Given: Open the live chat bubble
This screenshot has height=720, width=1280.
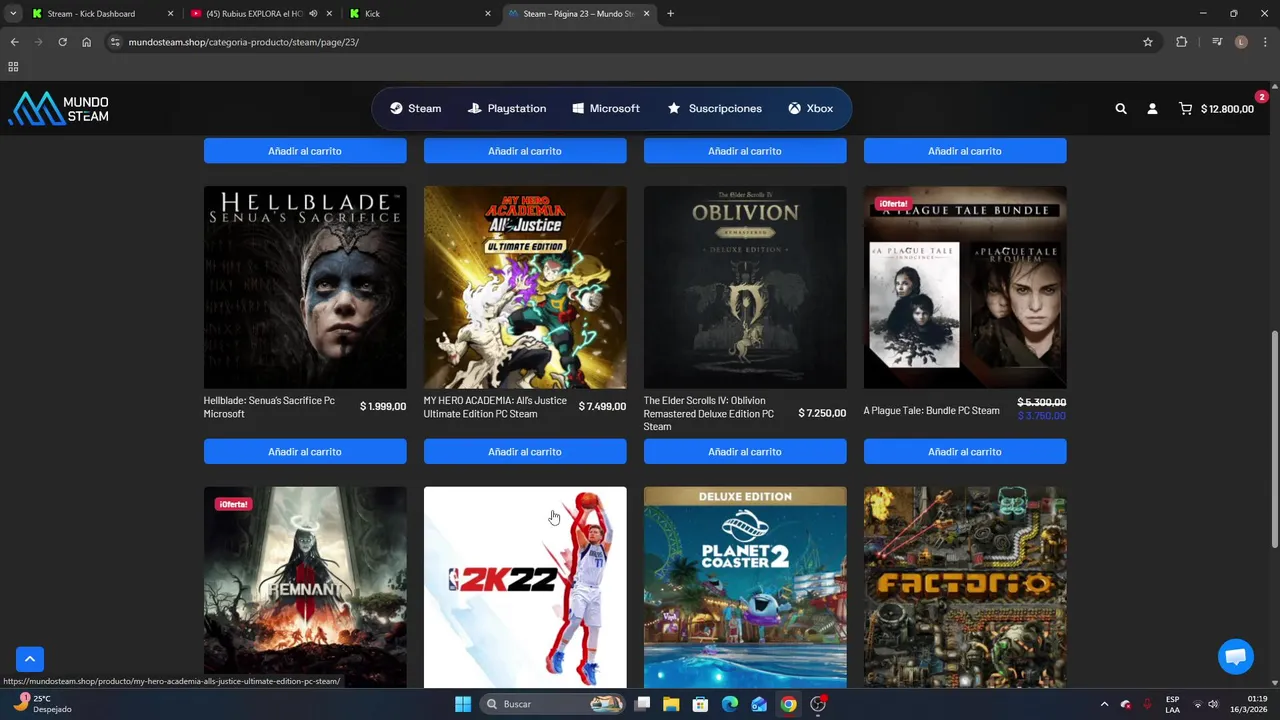Looking at the screenshot, I should [x=1236, y=657].
